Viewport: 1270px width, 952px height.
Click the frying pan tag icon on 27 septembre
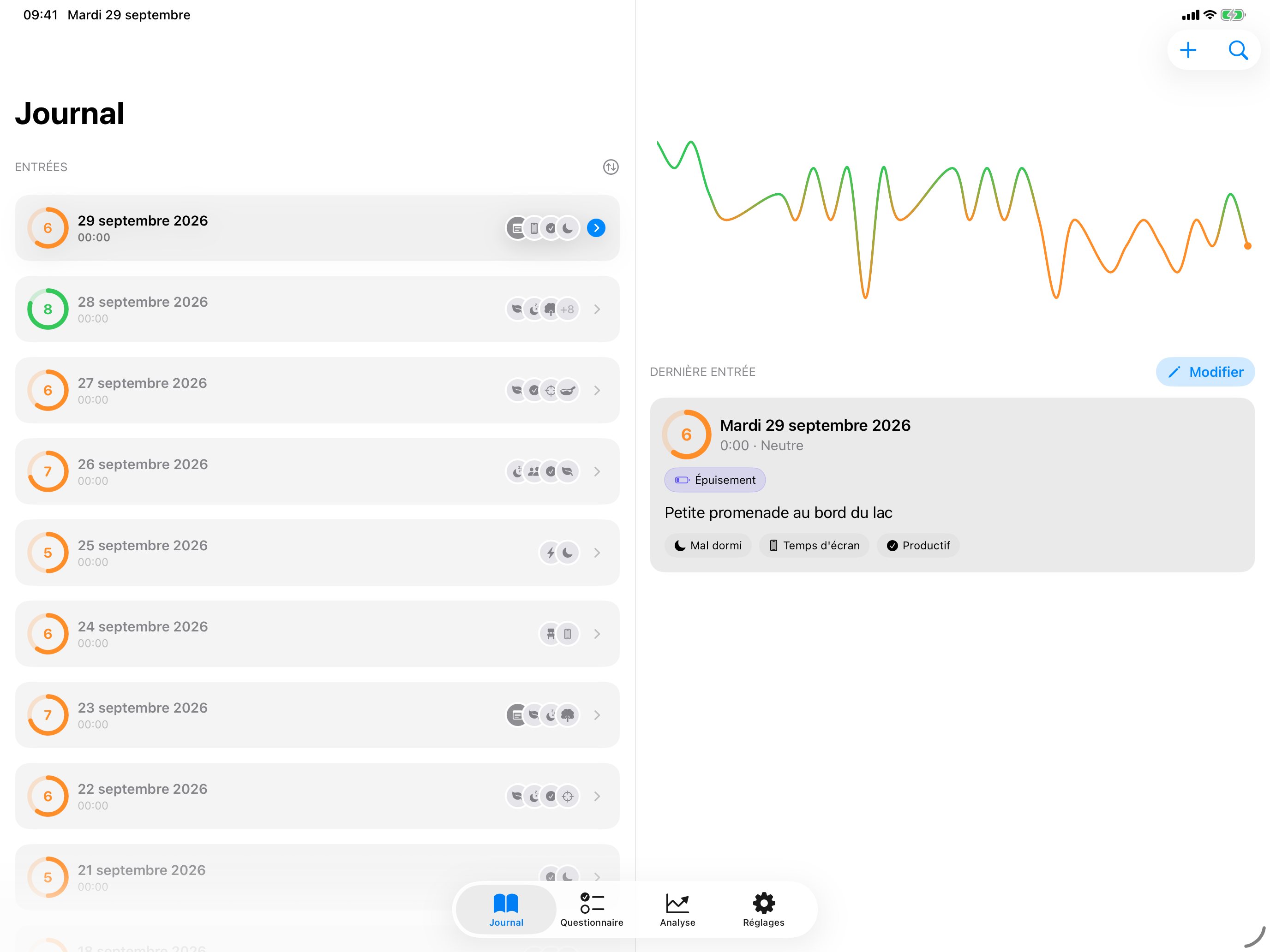click(567, 391)
